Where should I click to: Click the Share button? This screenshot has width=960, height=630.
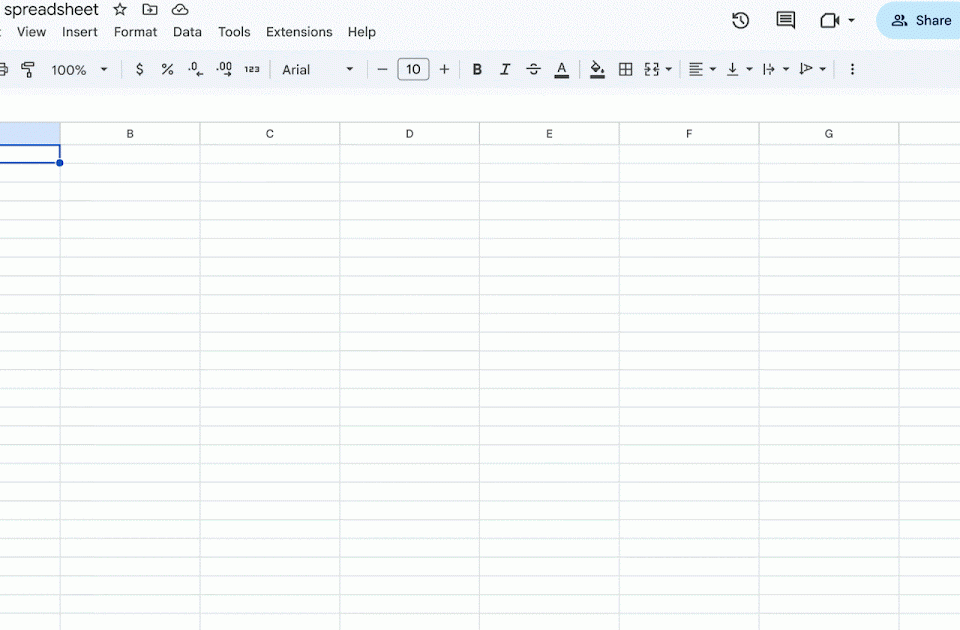point(920,21)
